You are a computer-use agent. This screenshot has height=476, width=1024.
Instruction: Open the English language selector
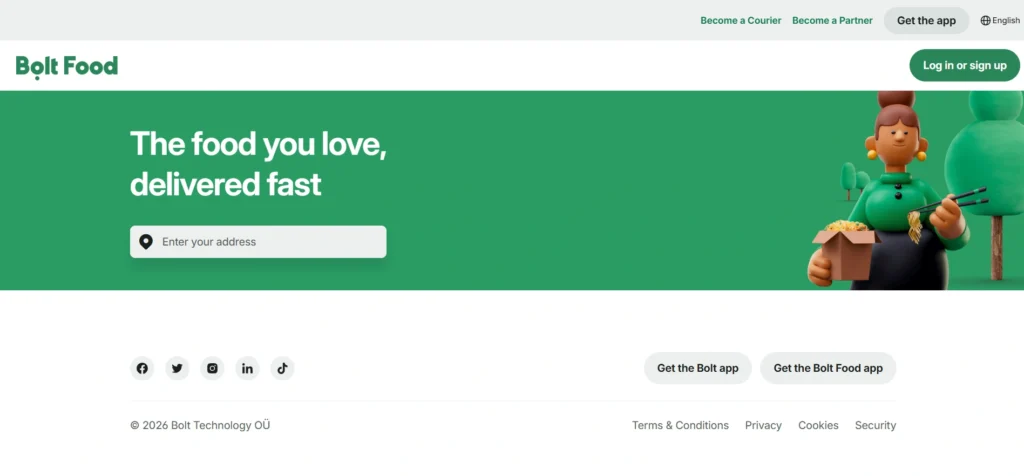point(1000,20)
